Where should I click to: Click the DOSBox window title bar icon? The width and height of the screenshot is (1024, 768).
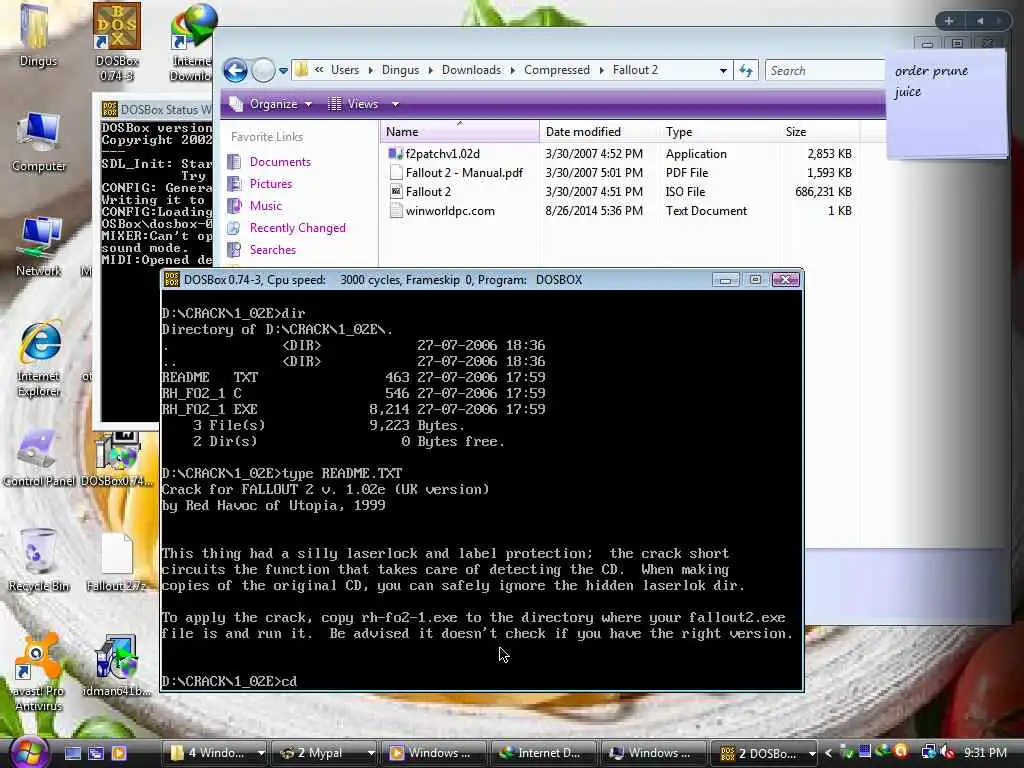[172, 280]
